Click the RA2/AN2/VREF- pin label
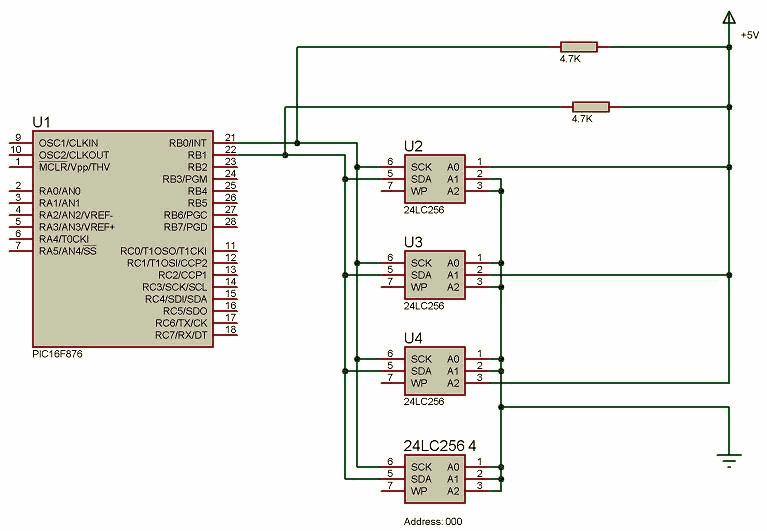The image size is (767, 531). (76, 215)
